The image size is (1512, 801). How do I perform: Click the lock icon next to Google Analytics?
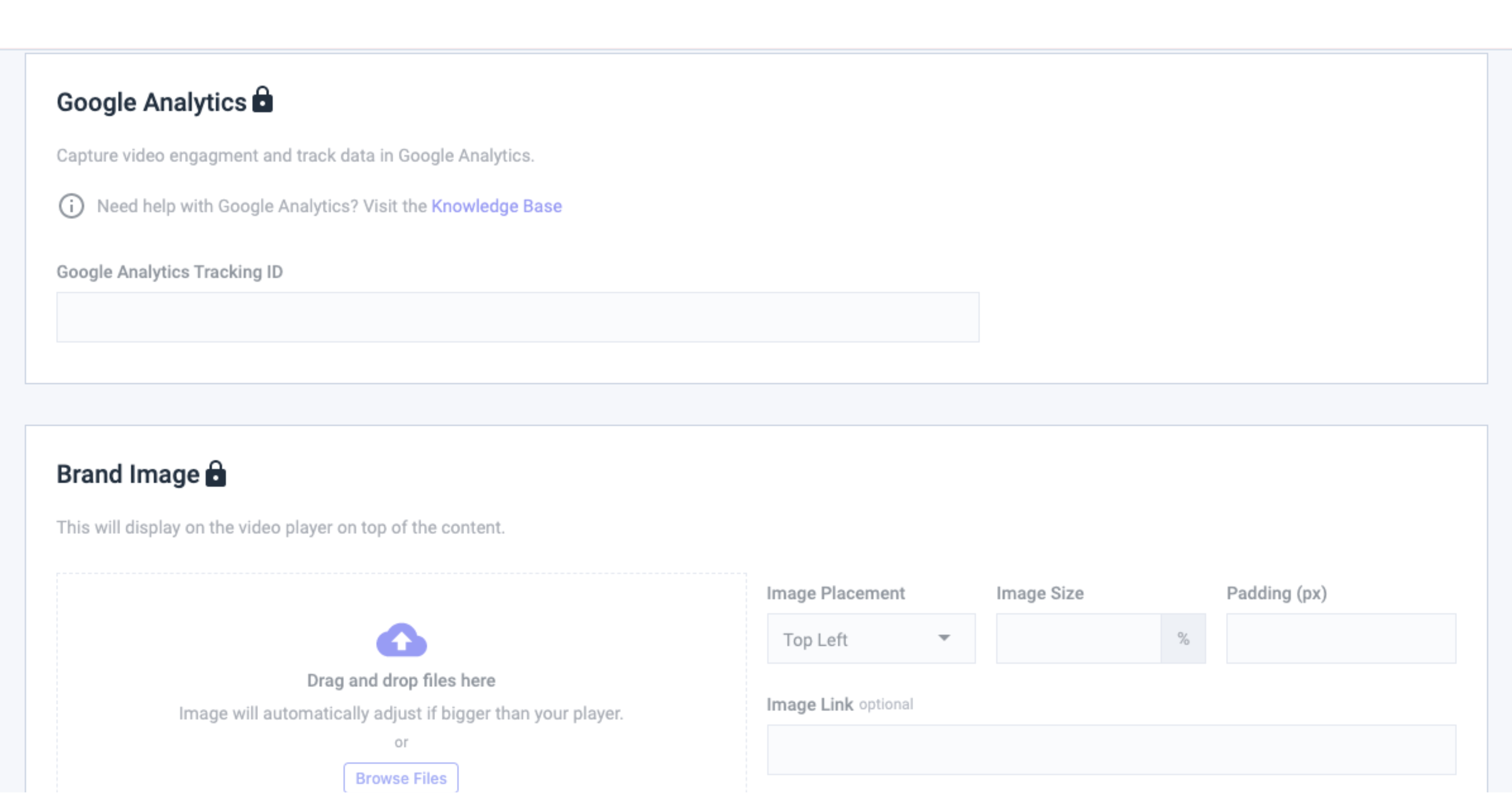(262, 99)
